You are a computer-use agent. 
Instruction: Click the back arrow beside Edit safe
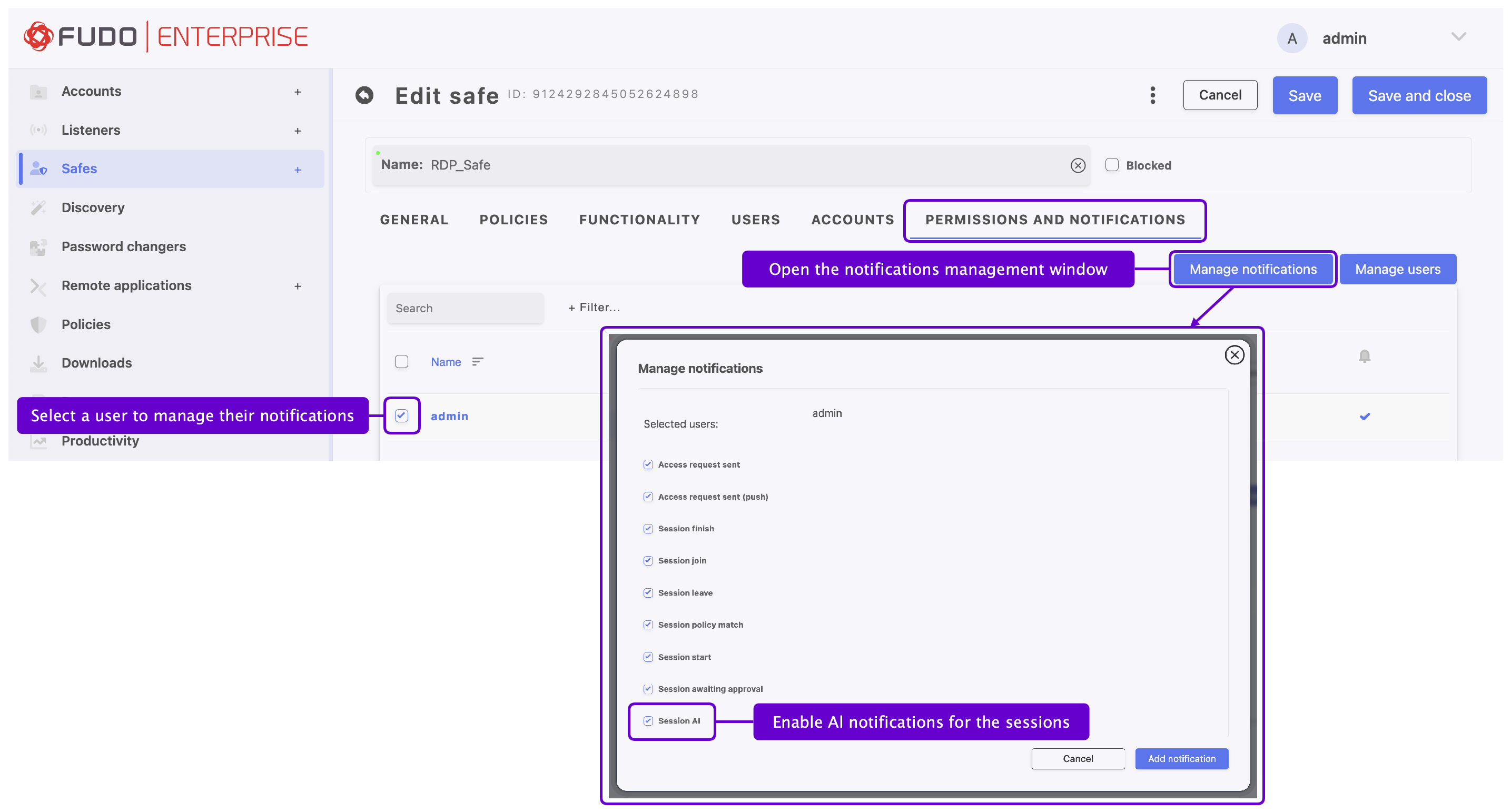[x=364, y=95]
